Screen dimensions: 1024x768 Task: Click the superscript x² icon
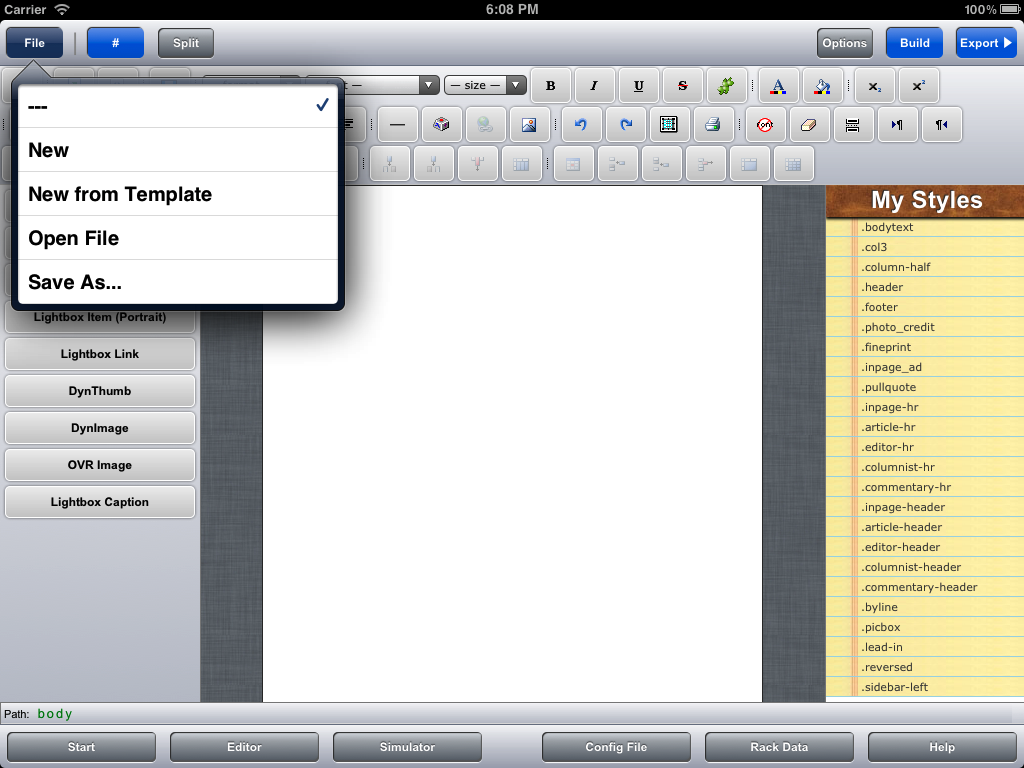pos(918,86)
